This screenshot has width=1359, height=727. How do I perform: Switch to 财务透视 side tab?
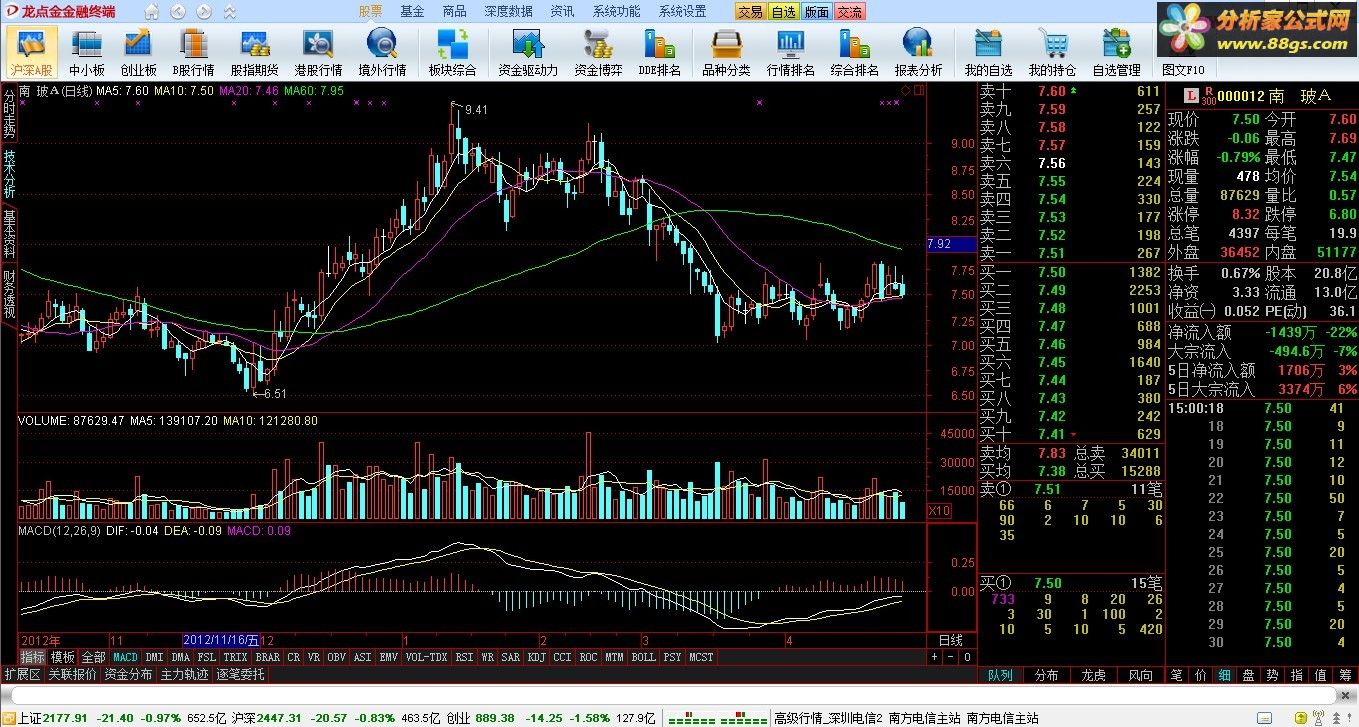(x=9, y=294)
